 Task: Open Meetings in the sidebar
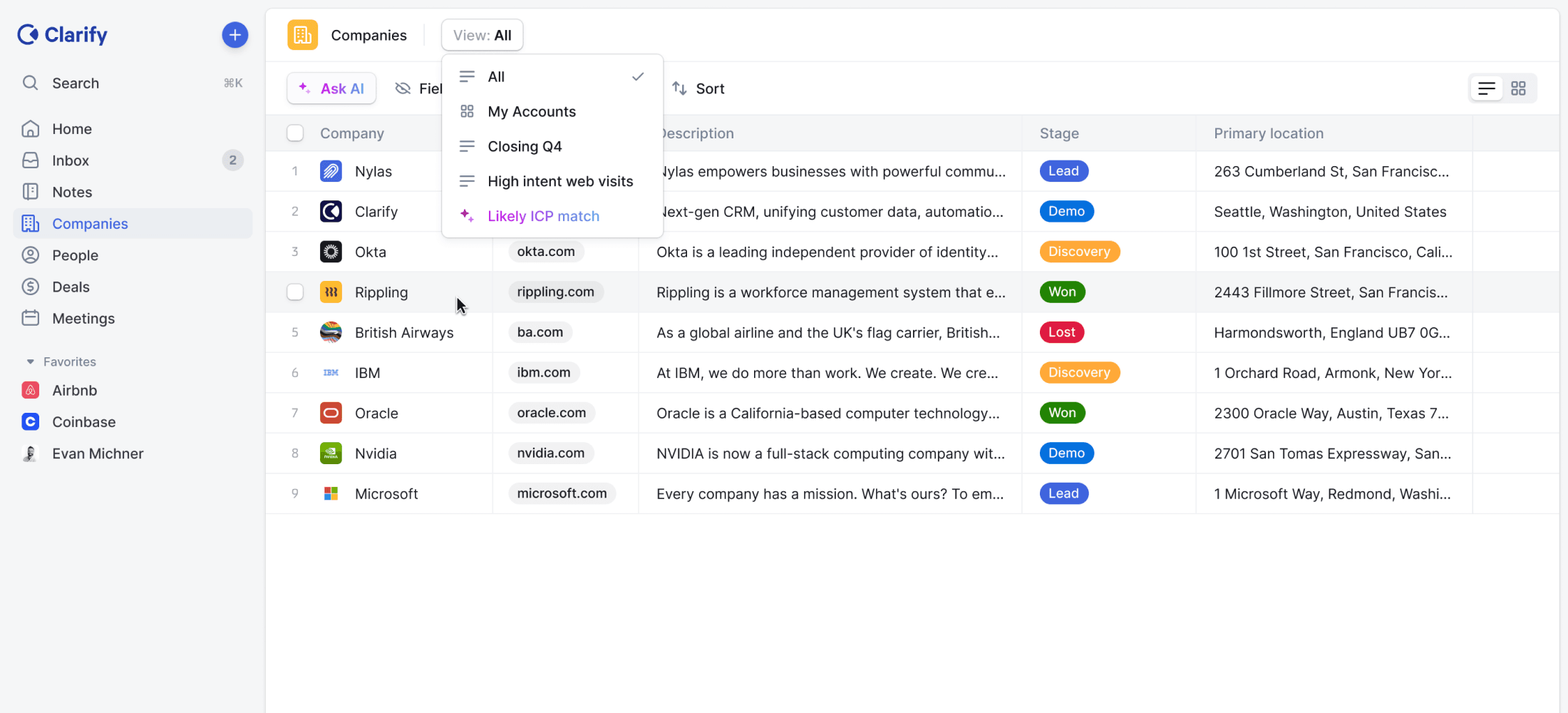[133, 318]
